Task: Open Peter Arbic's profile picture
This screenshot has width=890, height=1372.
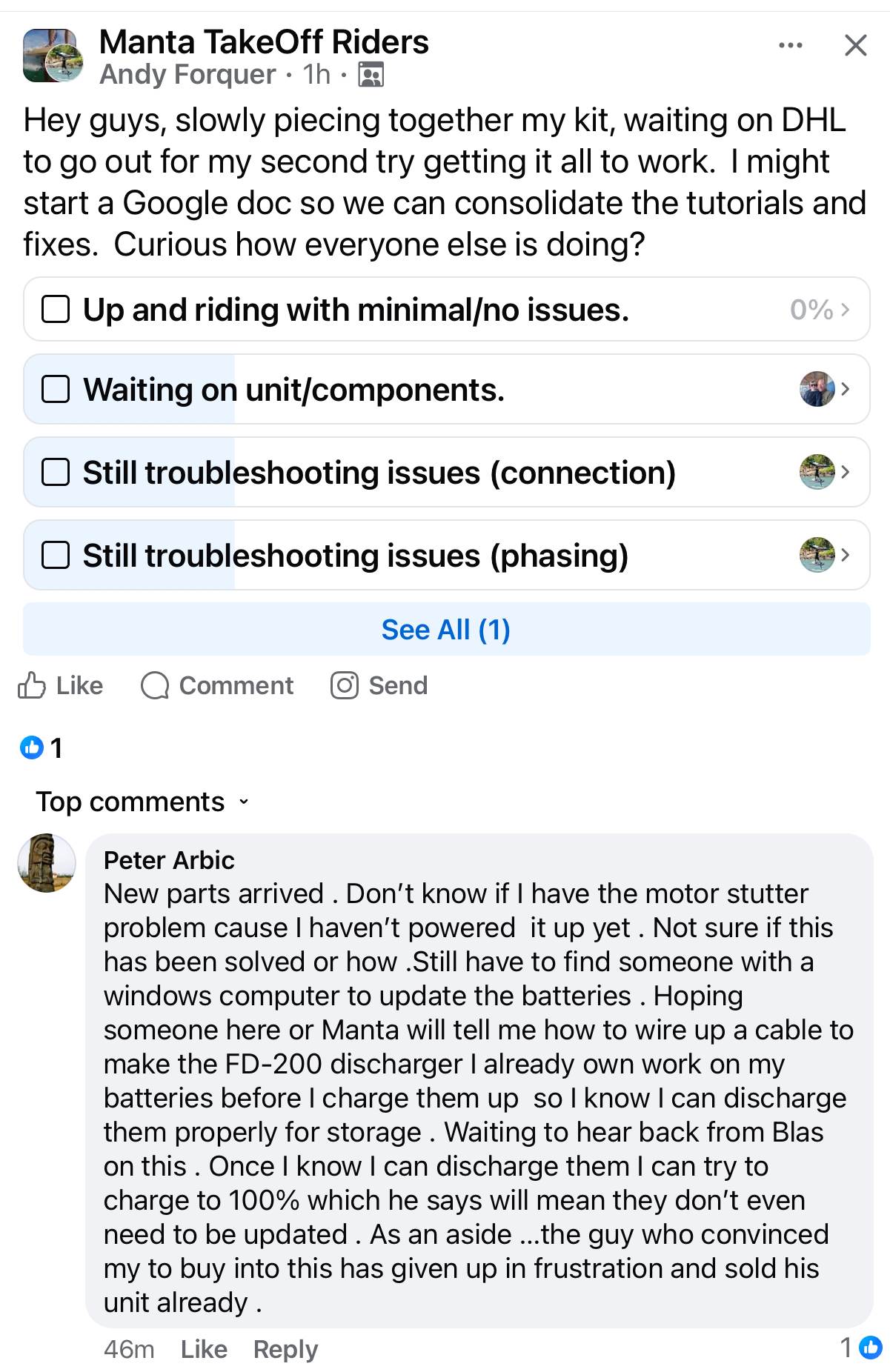Action: coord(47,863)
